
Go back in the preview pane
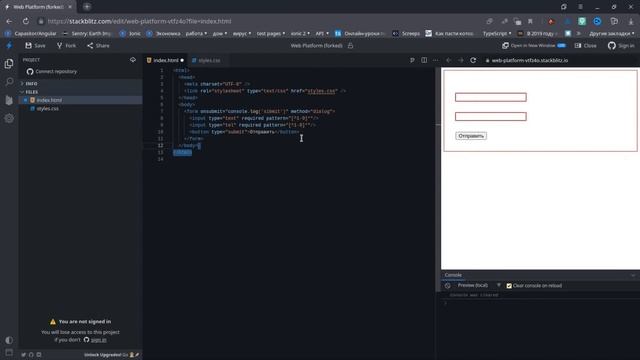449,60
